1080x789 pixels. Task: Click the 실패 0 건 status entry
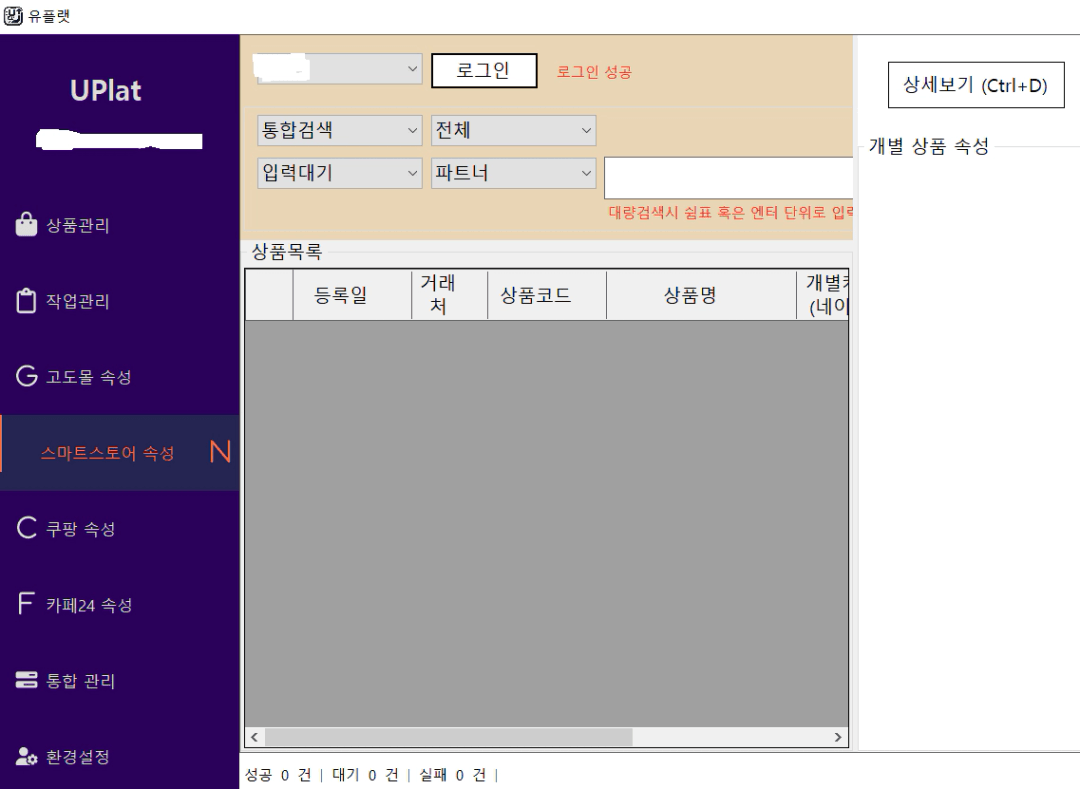[x=453, y=775]
